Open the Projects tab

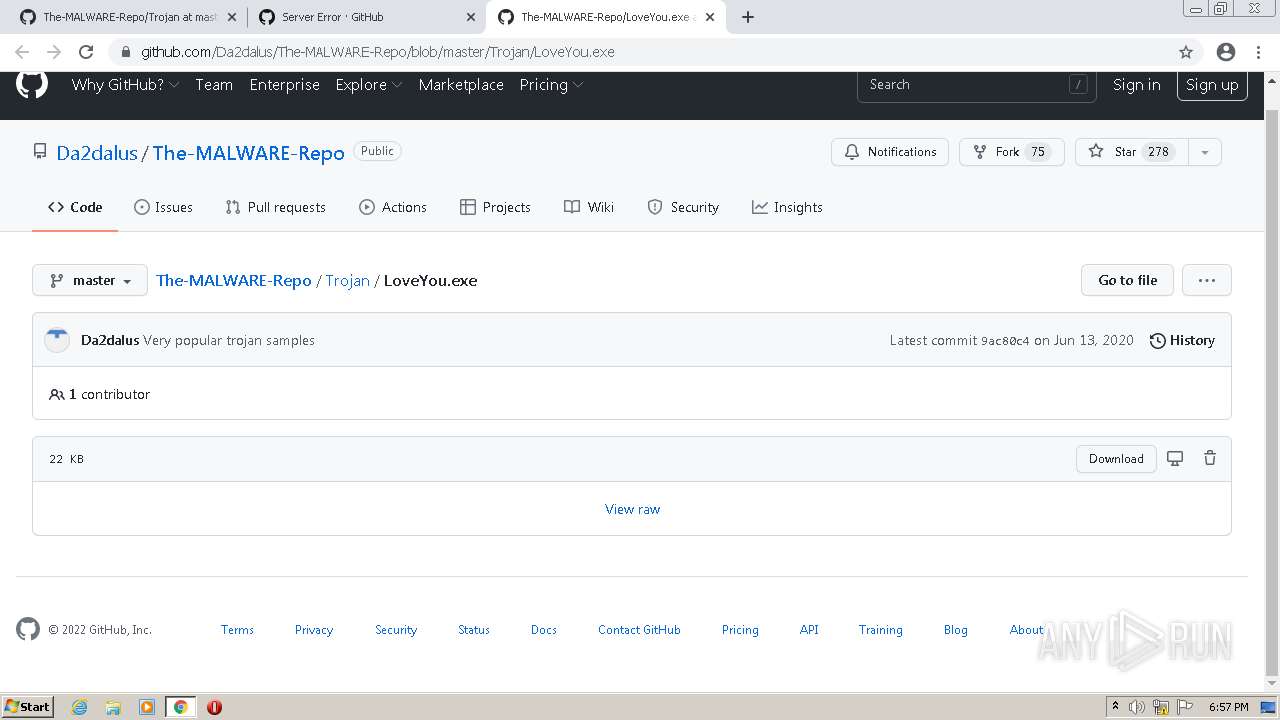495,207
